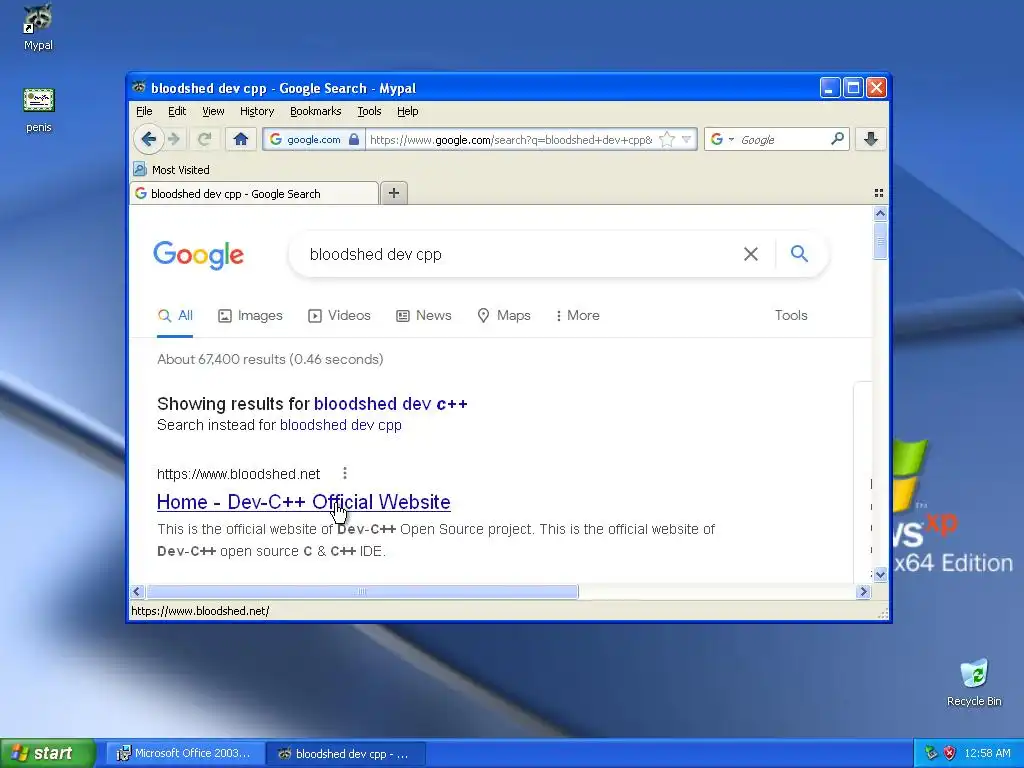Bookmark this page with the star icon
The image size is (1024, 768).
pyautogui.click(x=667, y=139)
